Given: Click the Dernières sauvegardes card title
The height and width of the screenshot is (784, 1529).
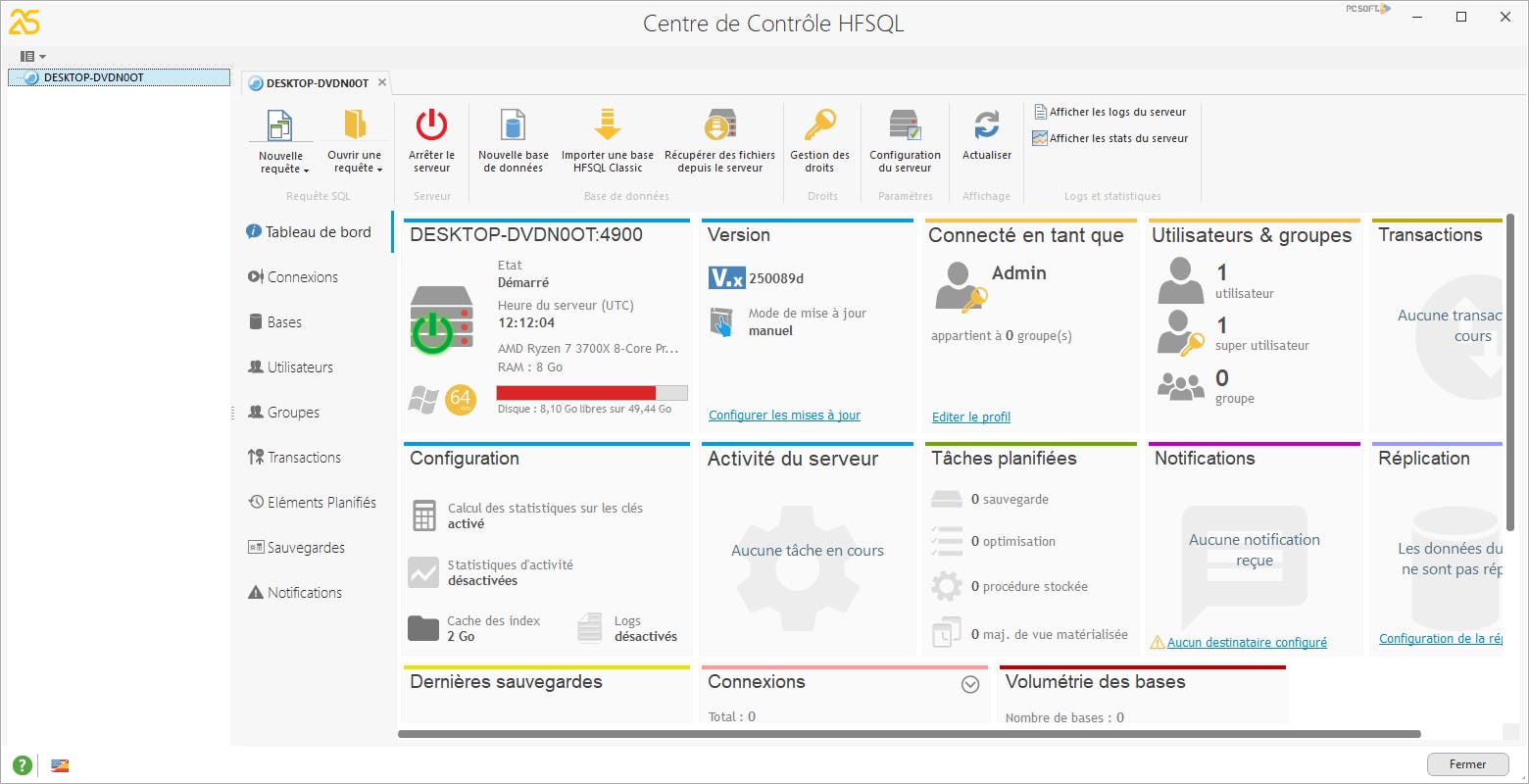Looking at the screenshot, I should pos(506,682).
